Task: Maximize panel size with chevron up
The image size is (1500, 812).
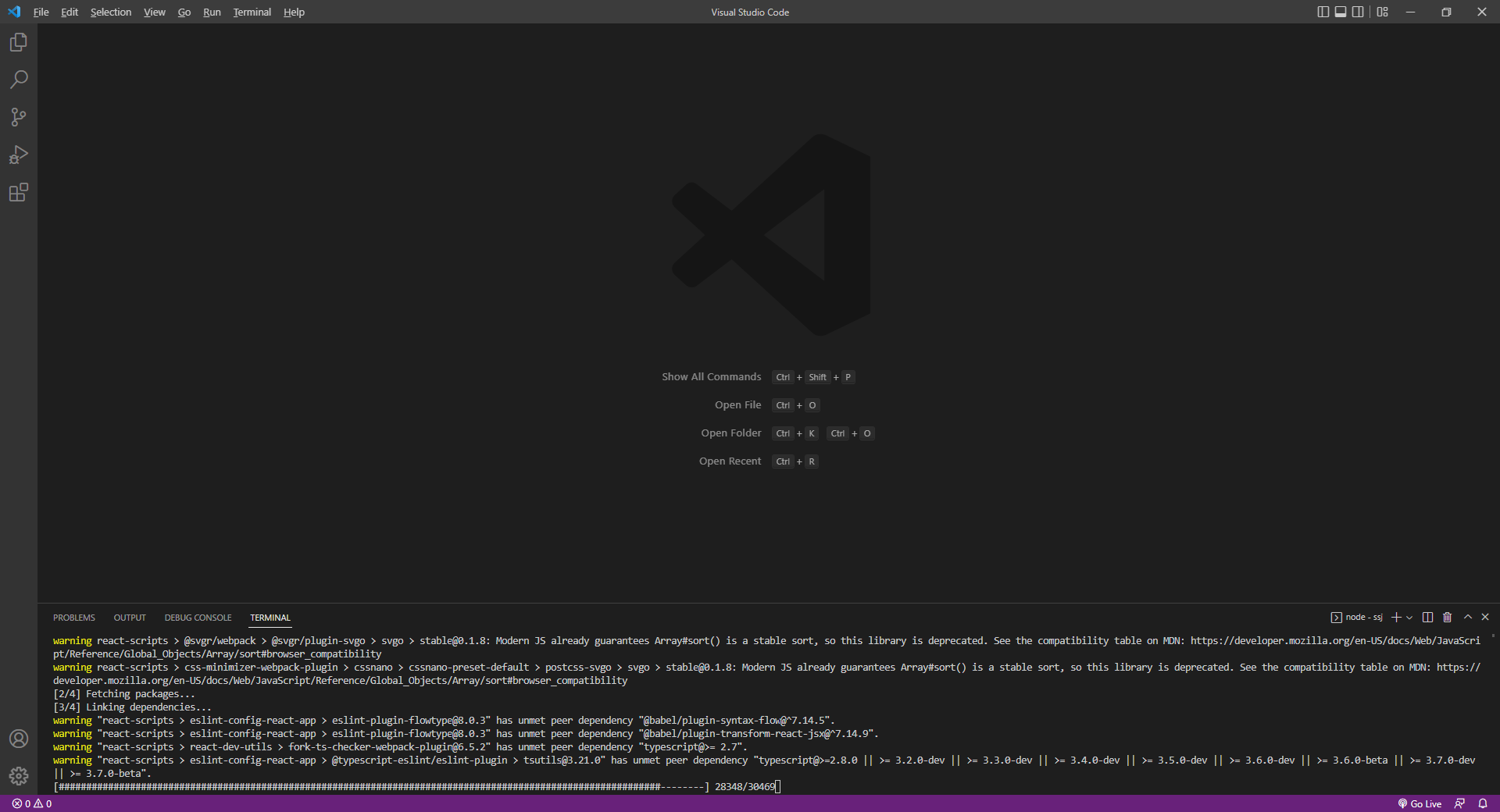Action: pyautogui.click(x=1468, y=617)
